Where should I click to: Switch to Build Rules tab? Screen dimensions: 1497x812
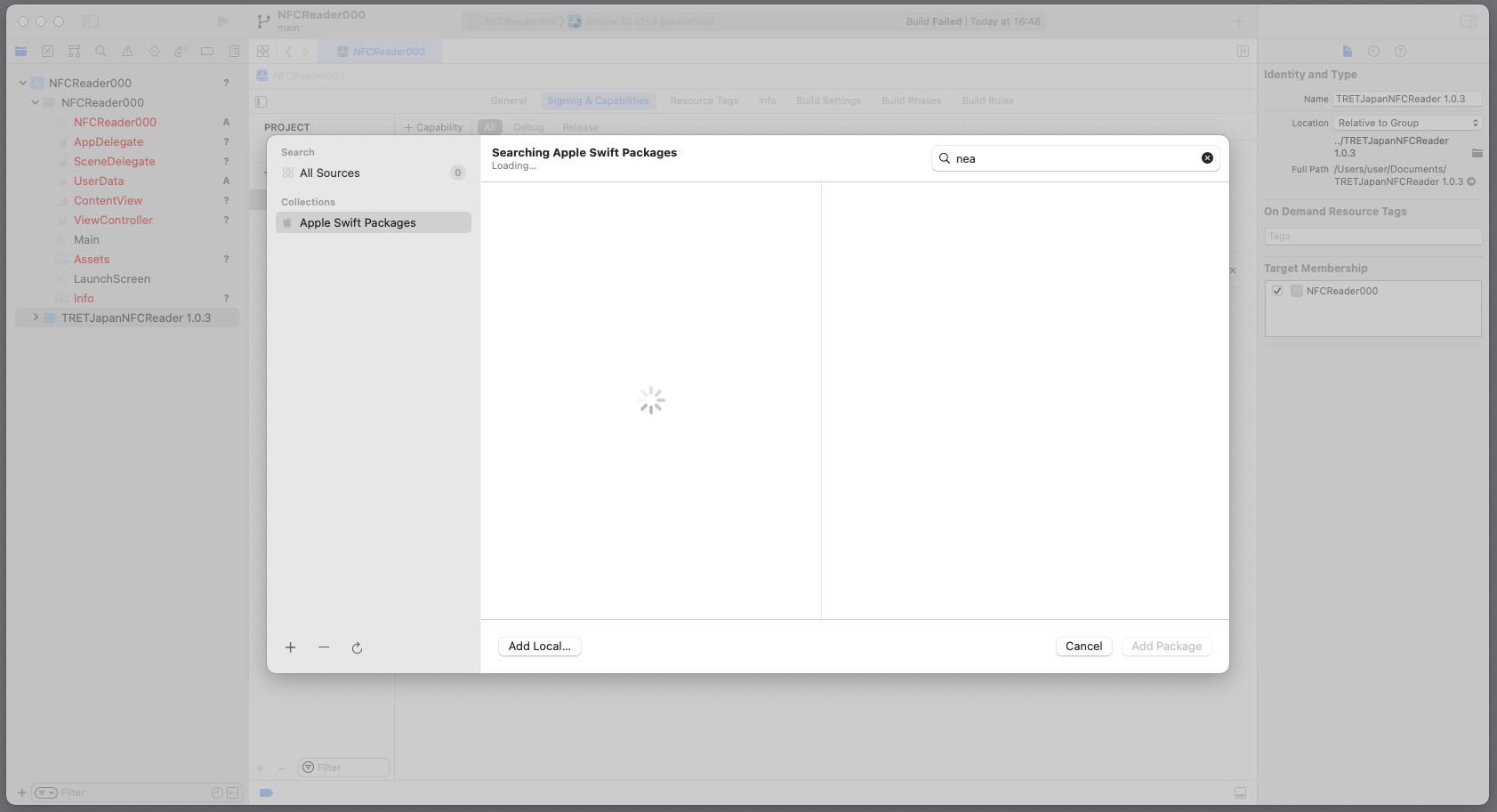[x=987, y=101]
